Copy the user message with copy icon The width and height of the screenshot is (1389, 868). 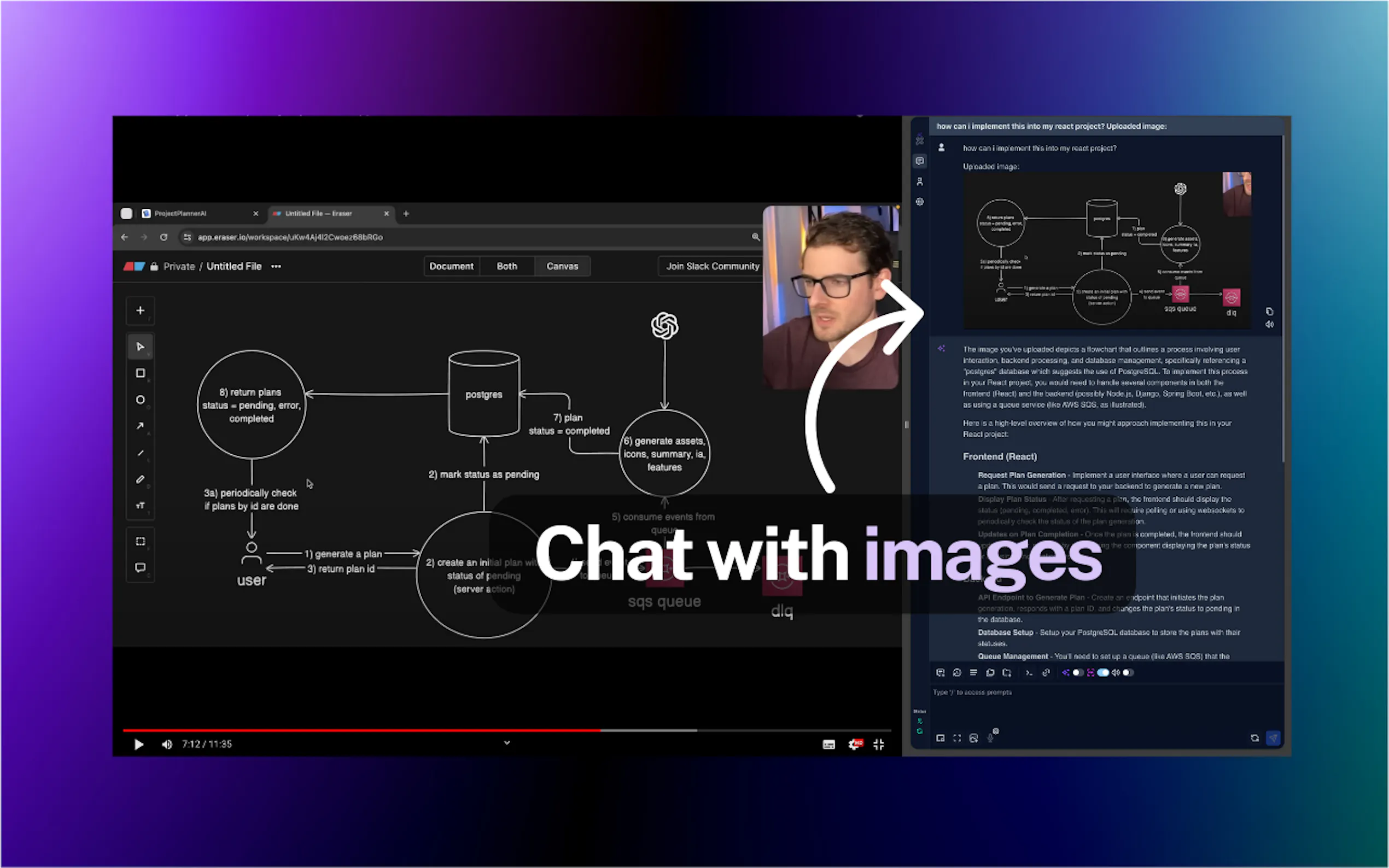1270,312
